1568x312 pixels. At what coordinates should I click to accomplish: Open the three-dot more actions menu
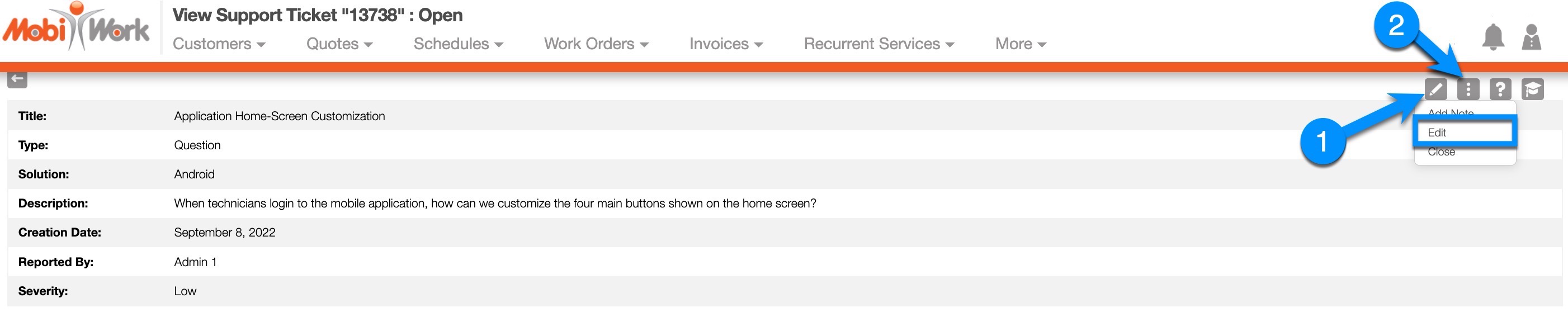1468,89
